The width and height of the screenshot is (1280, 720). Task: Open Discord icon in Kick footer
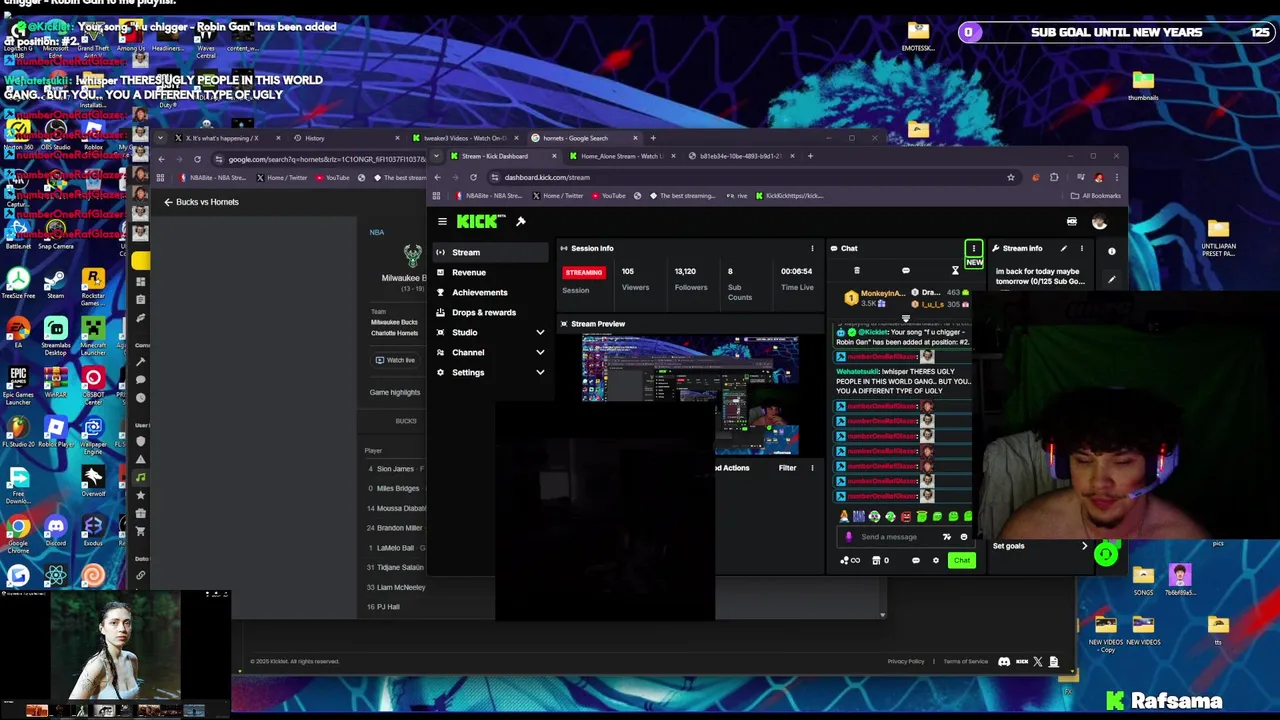(1004, 661)
